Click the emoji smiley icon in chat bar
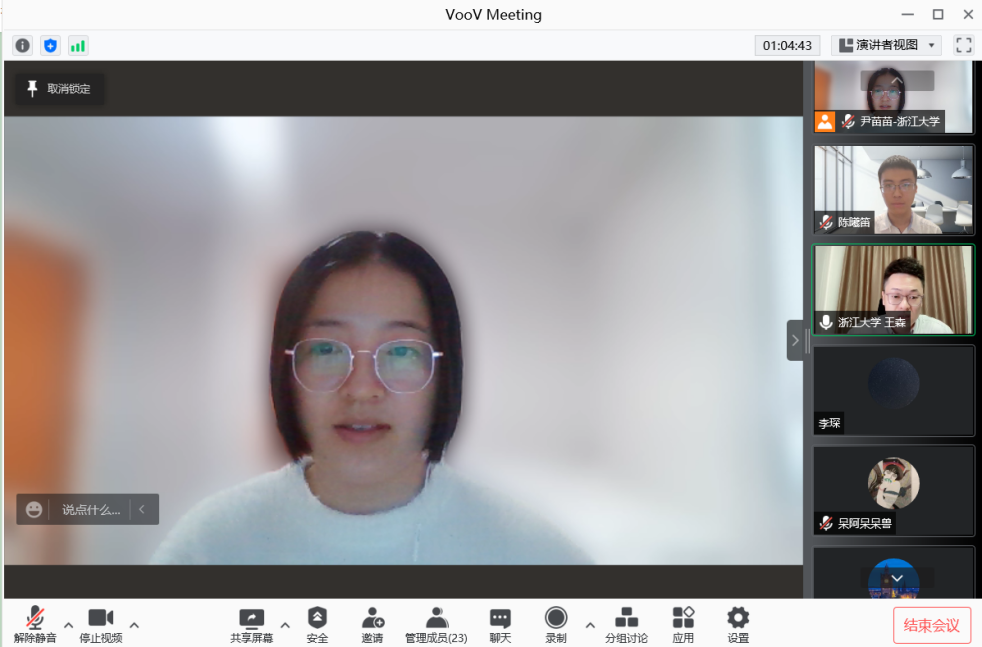The width and height of the screenshot is (982, 647). (34, 509)
